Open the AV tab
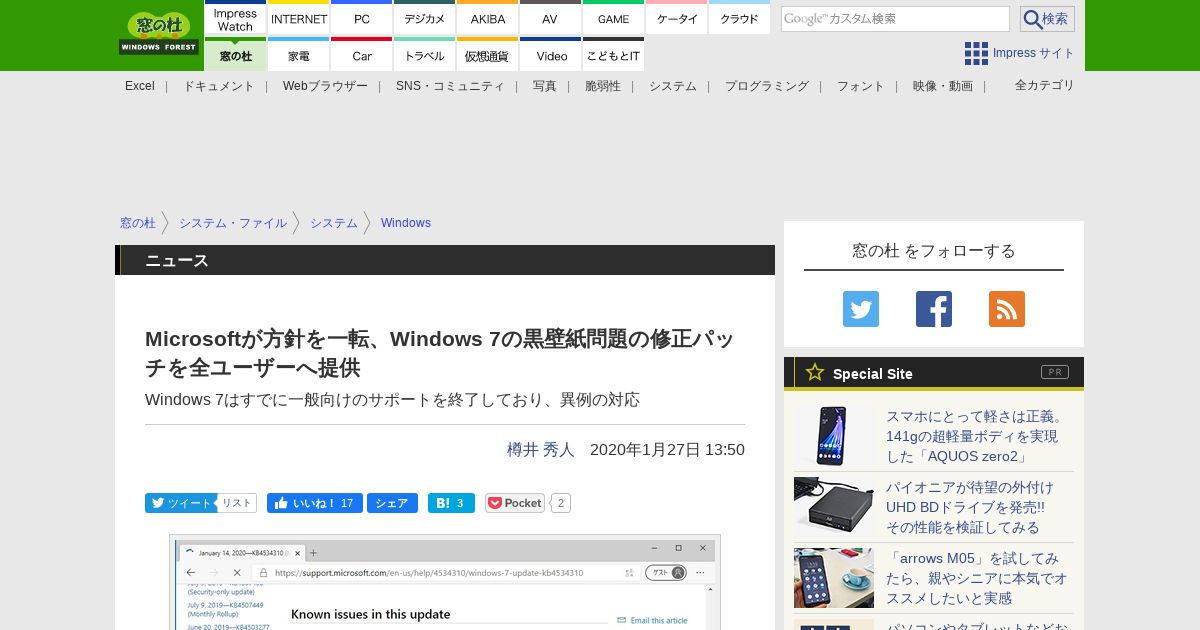1200x630 pixels. coord(551,19)
